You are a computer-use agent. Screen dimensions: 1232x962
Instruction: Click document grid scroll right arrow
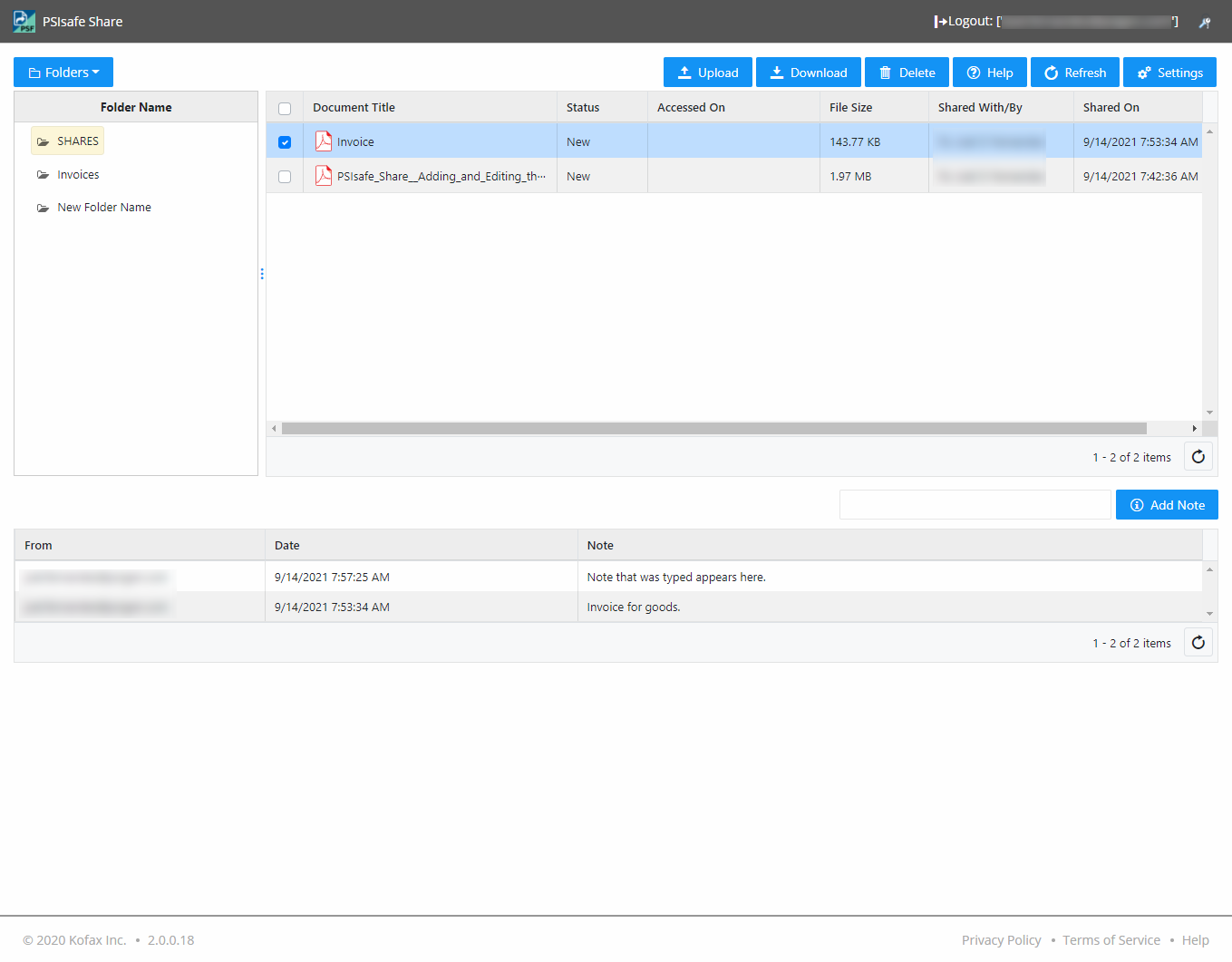[x=1194, y=428]
